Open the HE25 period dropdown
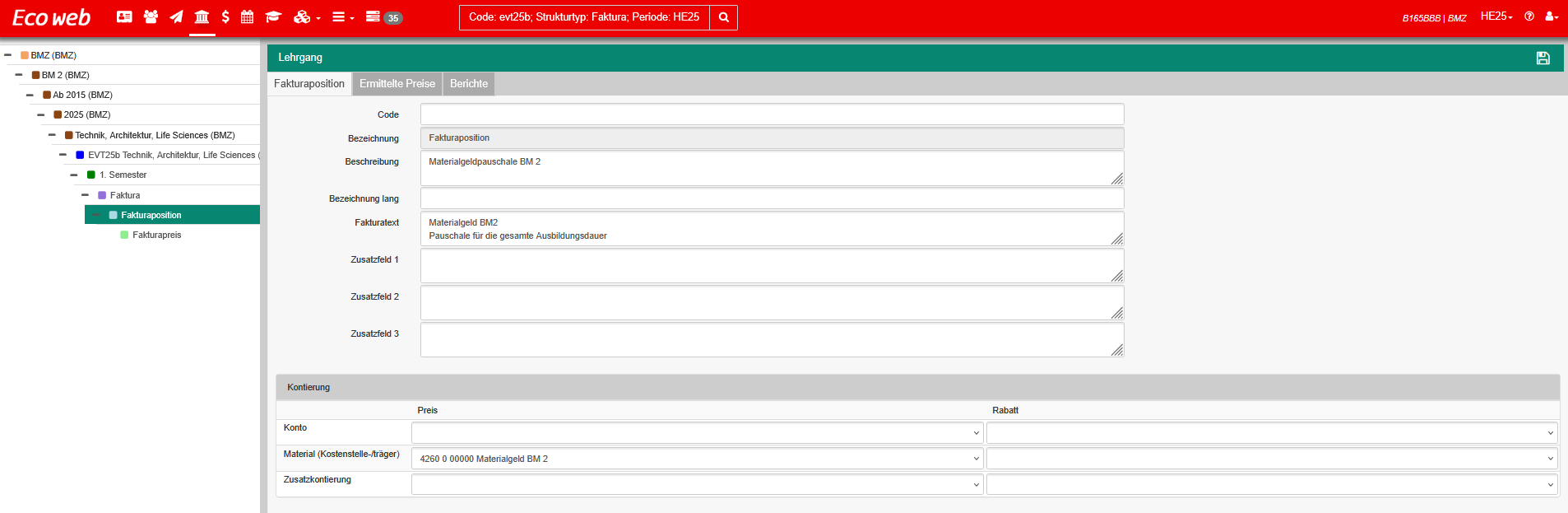The width and height of the screenshot is (1568, 513). pyautogui.click(x=1496, y=16)
